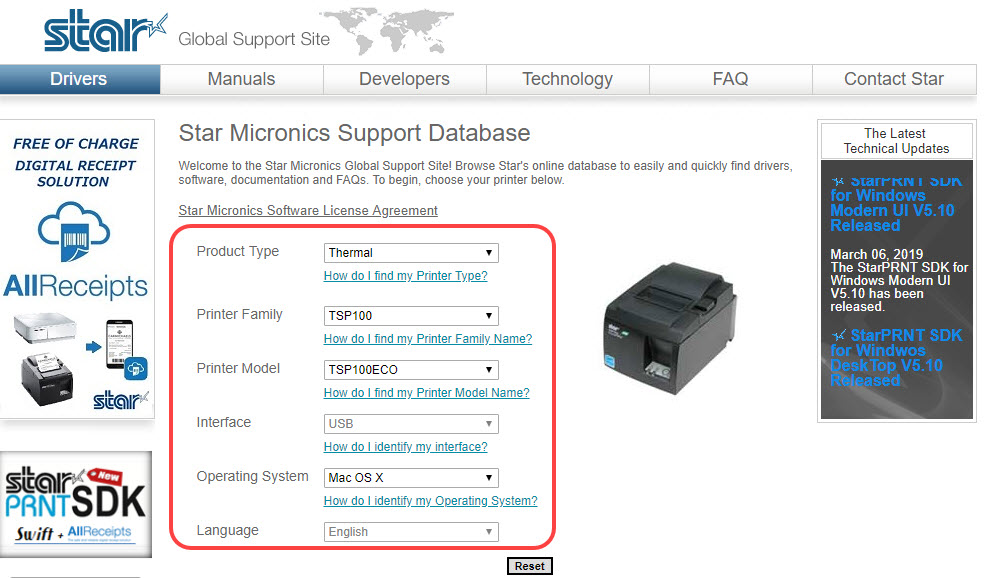The width and height of the screenshot is (984, 578).
Task: Click the StarPRNT SDK Swift banner
Action: click(76, 504)
